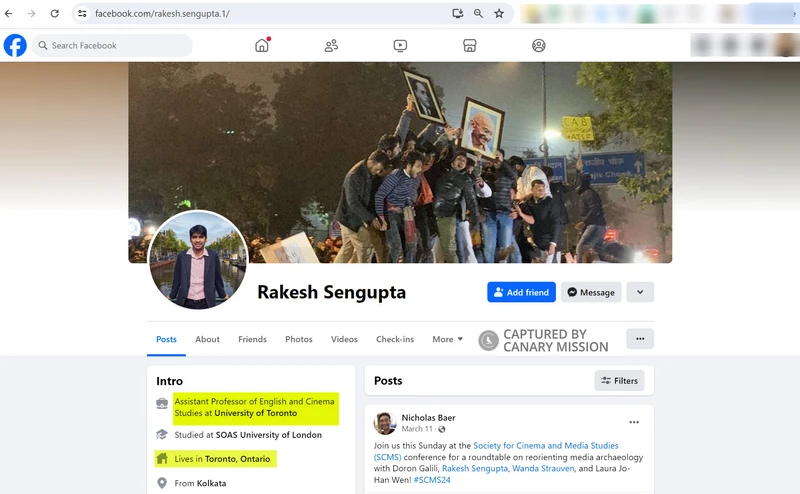Click Nicholas Baer's avatar thumbnail
800x494 pixels.
(x=385, y=423)
